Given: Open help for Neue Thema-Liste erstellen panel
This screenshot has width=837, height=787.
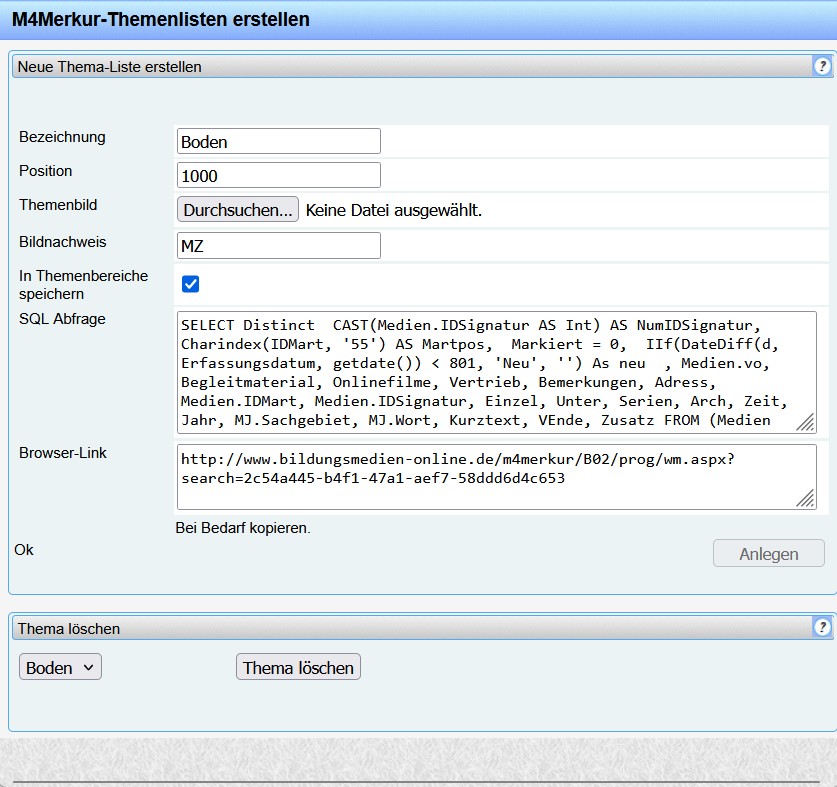Looking at the screenshot, I should tap(822, 67).
